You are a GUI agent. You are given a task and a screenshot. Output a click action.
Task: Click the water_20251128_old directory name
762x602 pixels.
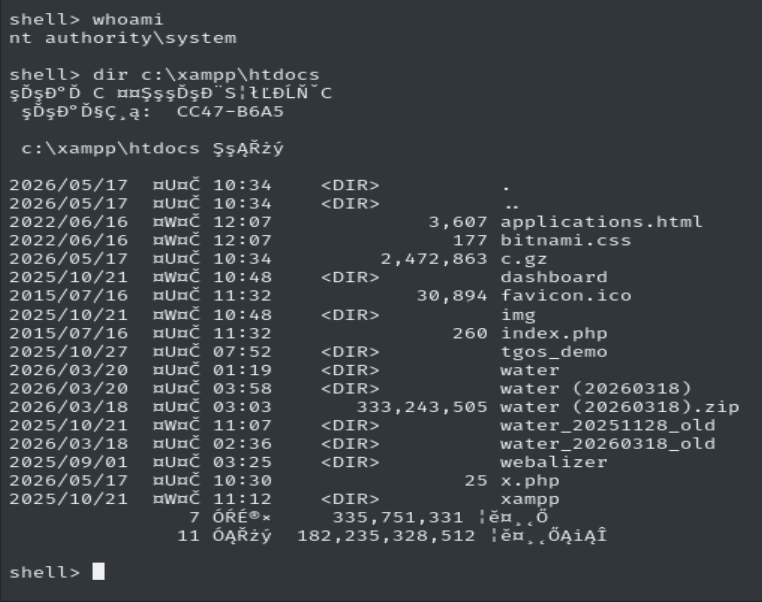(x=607, y=426)
